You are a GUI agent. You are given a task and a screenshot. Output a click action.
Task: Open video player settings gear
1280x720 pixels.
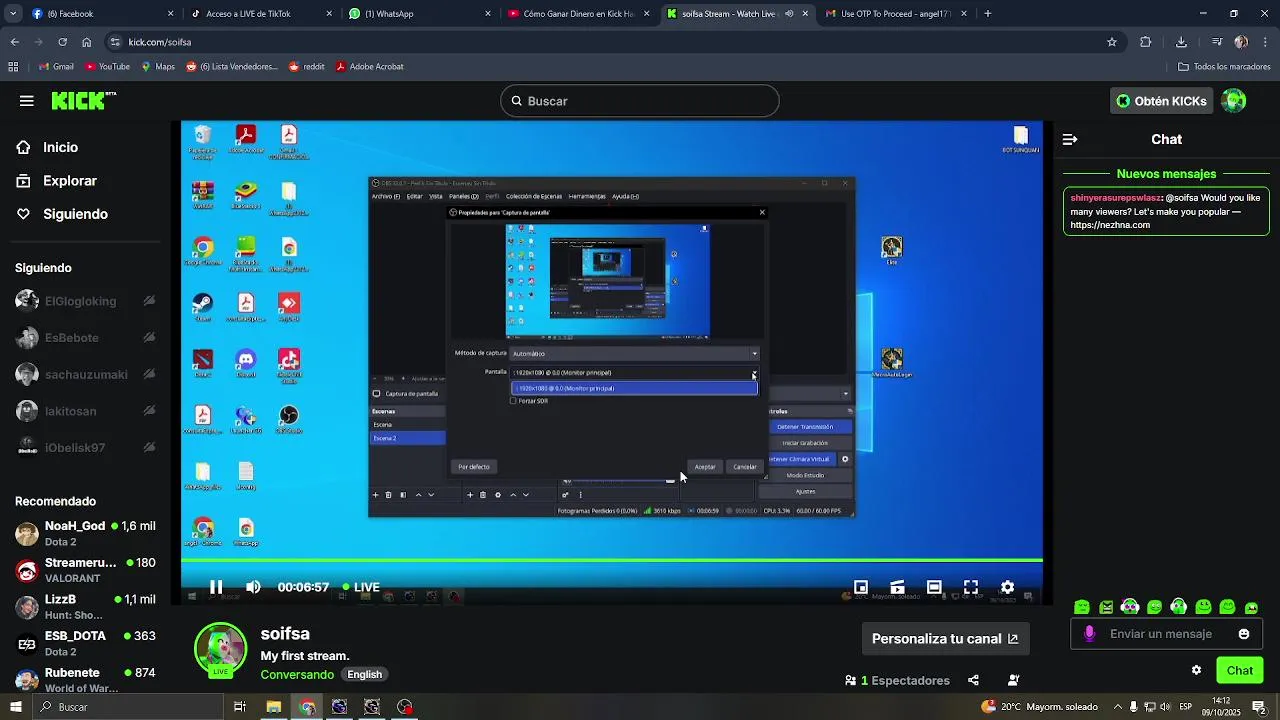(x=1007, y=587)
